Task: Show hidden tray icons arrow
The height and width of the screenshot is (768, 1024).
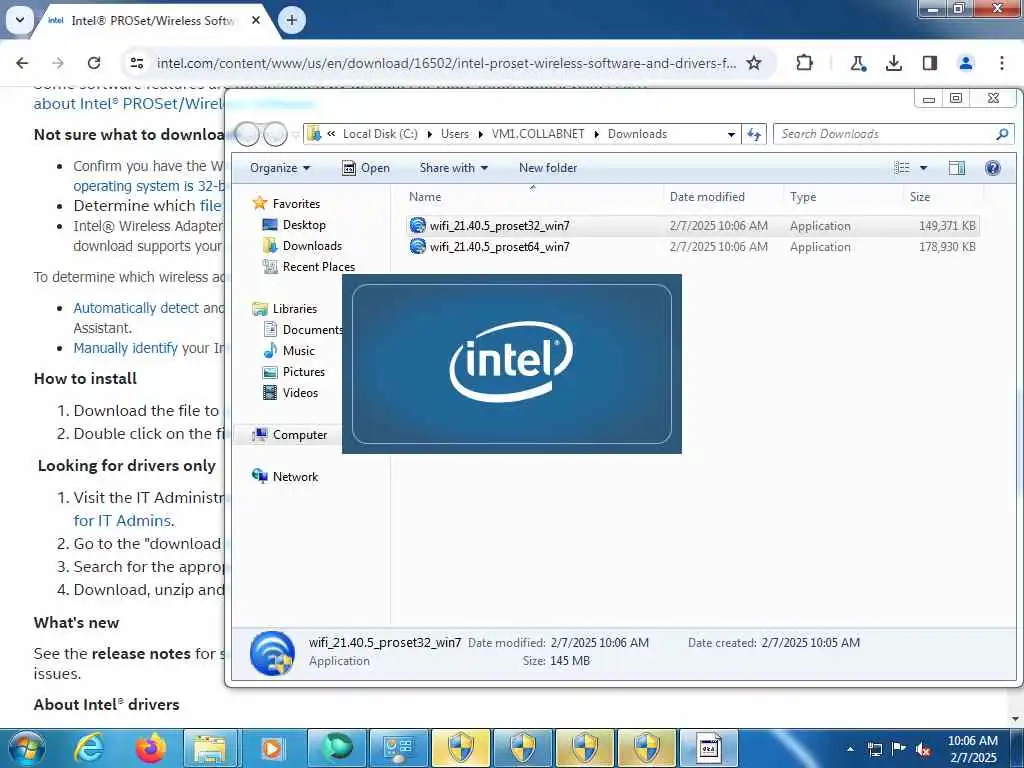Action: pos(850,749)
